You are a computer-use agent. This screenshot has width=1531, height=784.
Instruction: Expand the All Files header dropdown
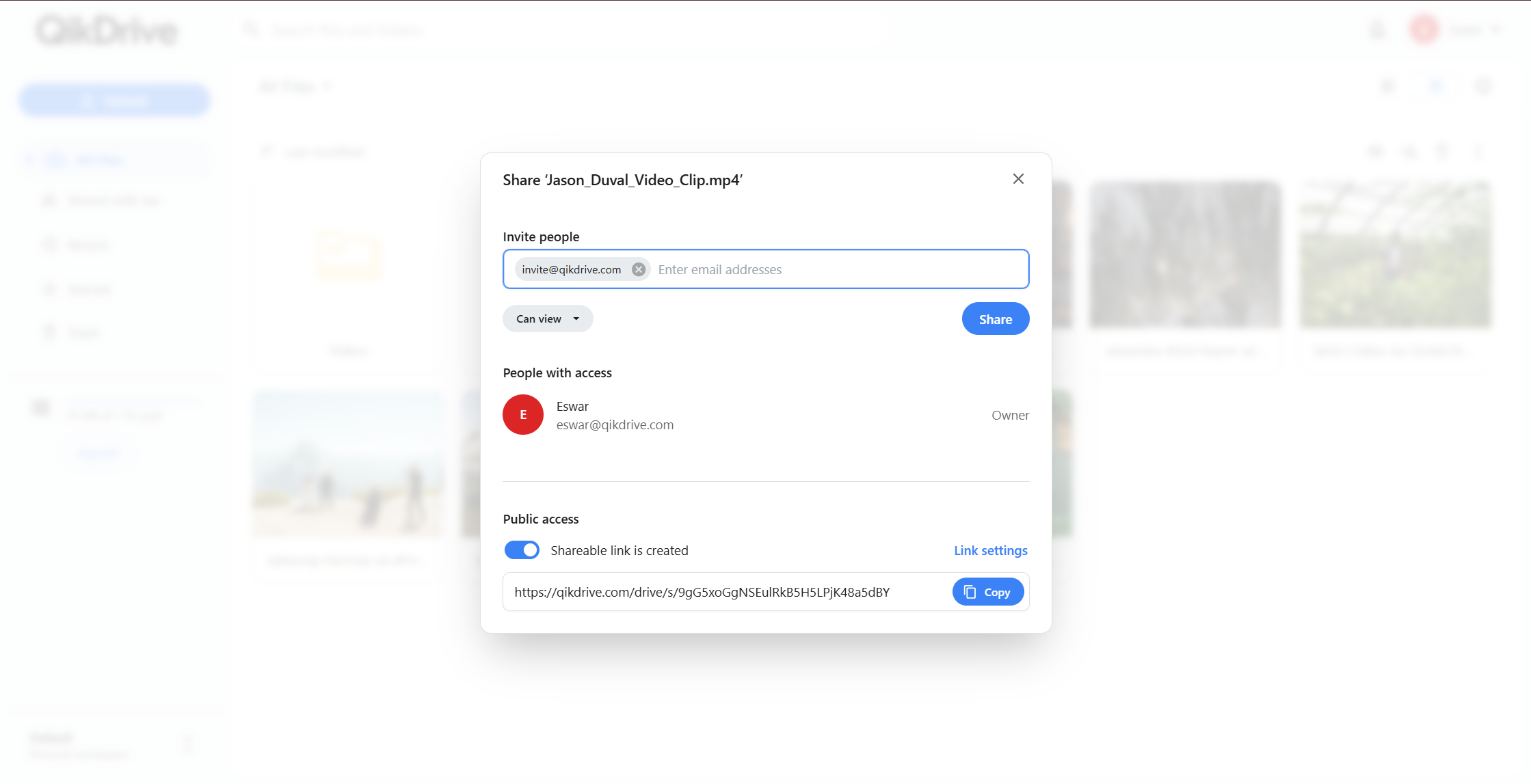tap(295, 87)
